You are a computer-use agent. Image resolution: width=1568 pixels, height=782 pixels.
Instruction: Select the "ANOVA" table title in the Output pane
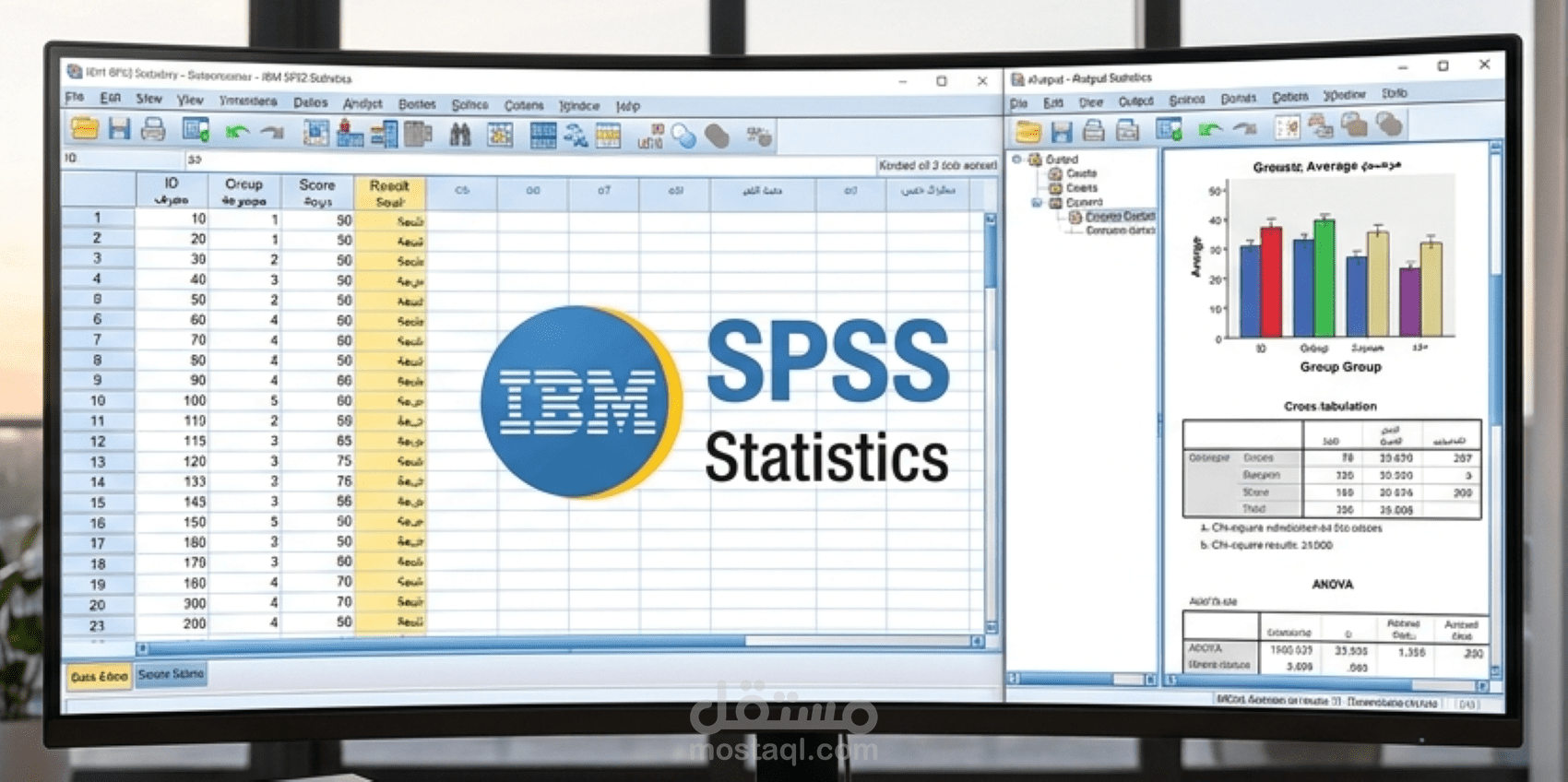[1332, 584]
